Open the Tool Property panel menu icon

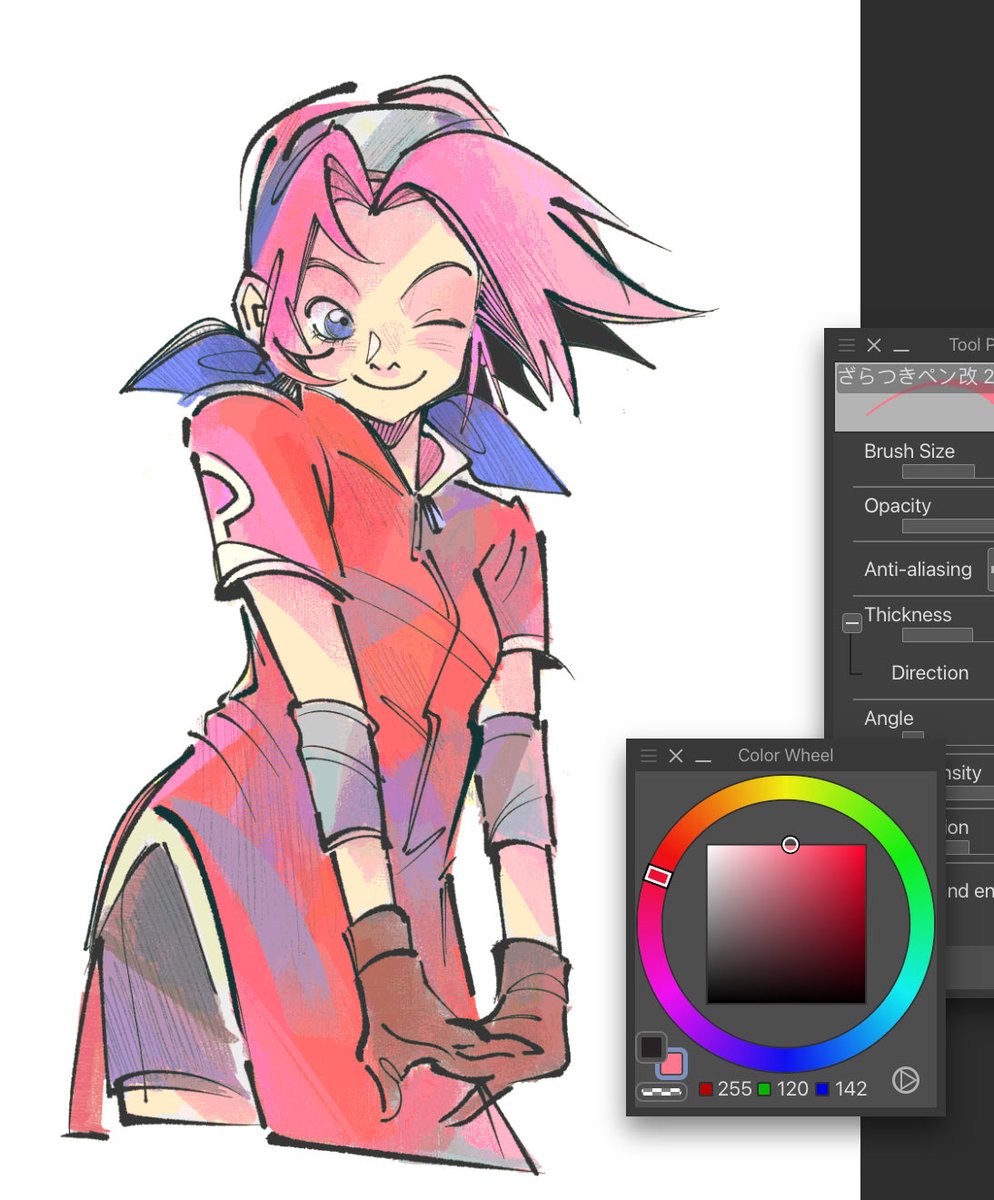[846, 345]
